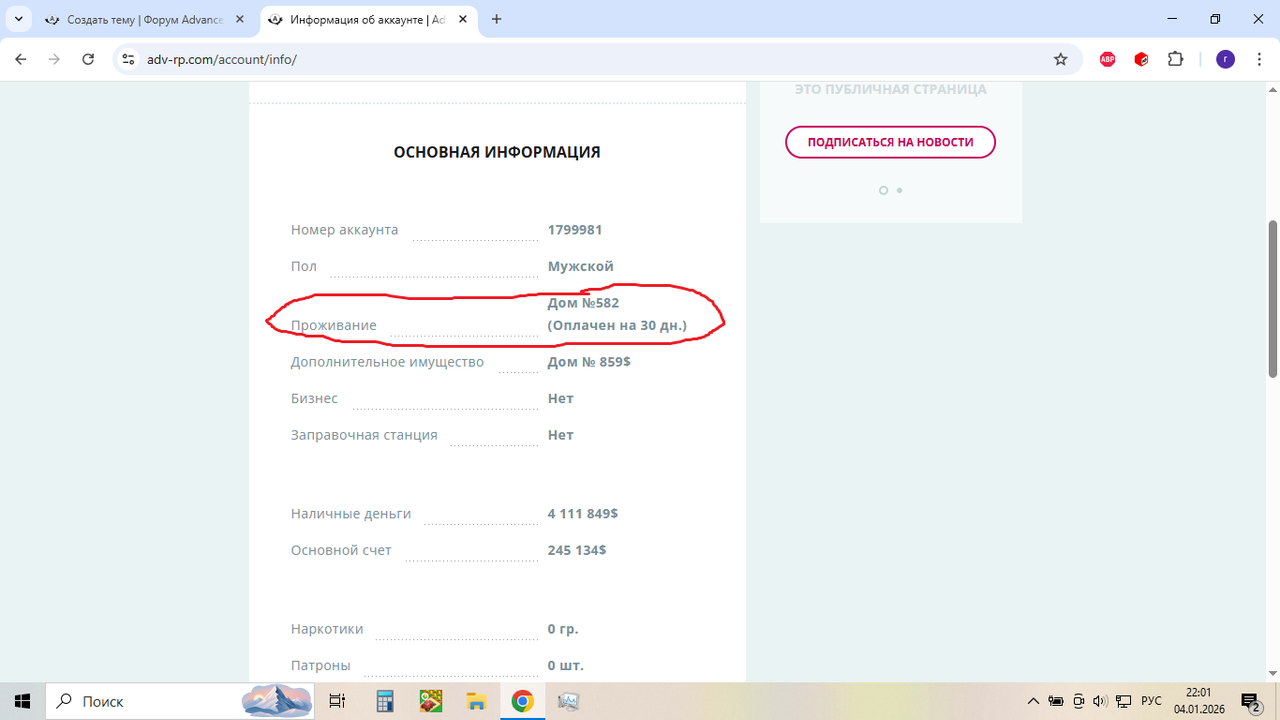Image resolution: width=1280 pixels, height=720 pixels.
Task: Open File Explorer from the taskbar
Action: [x=477, y=701]
